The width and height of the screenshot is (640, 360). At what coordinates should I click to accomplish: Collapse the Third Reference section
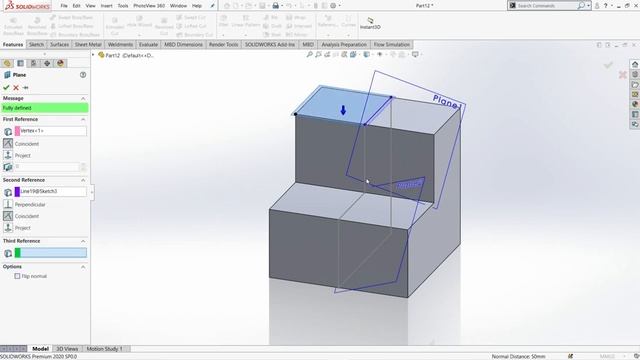[x=83, y=241]
